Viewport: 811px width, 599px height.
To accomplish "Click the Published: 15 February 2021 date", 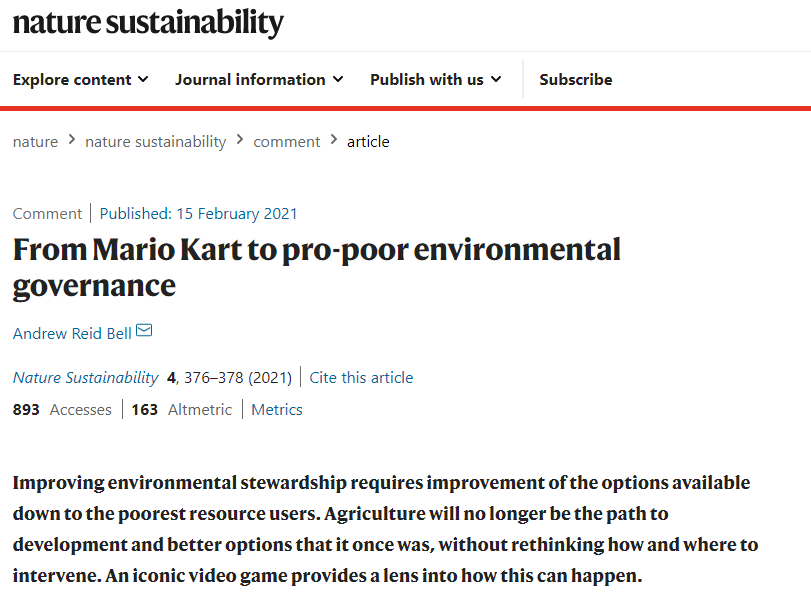I will 199,214.
